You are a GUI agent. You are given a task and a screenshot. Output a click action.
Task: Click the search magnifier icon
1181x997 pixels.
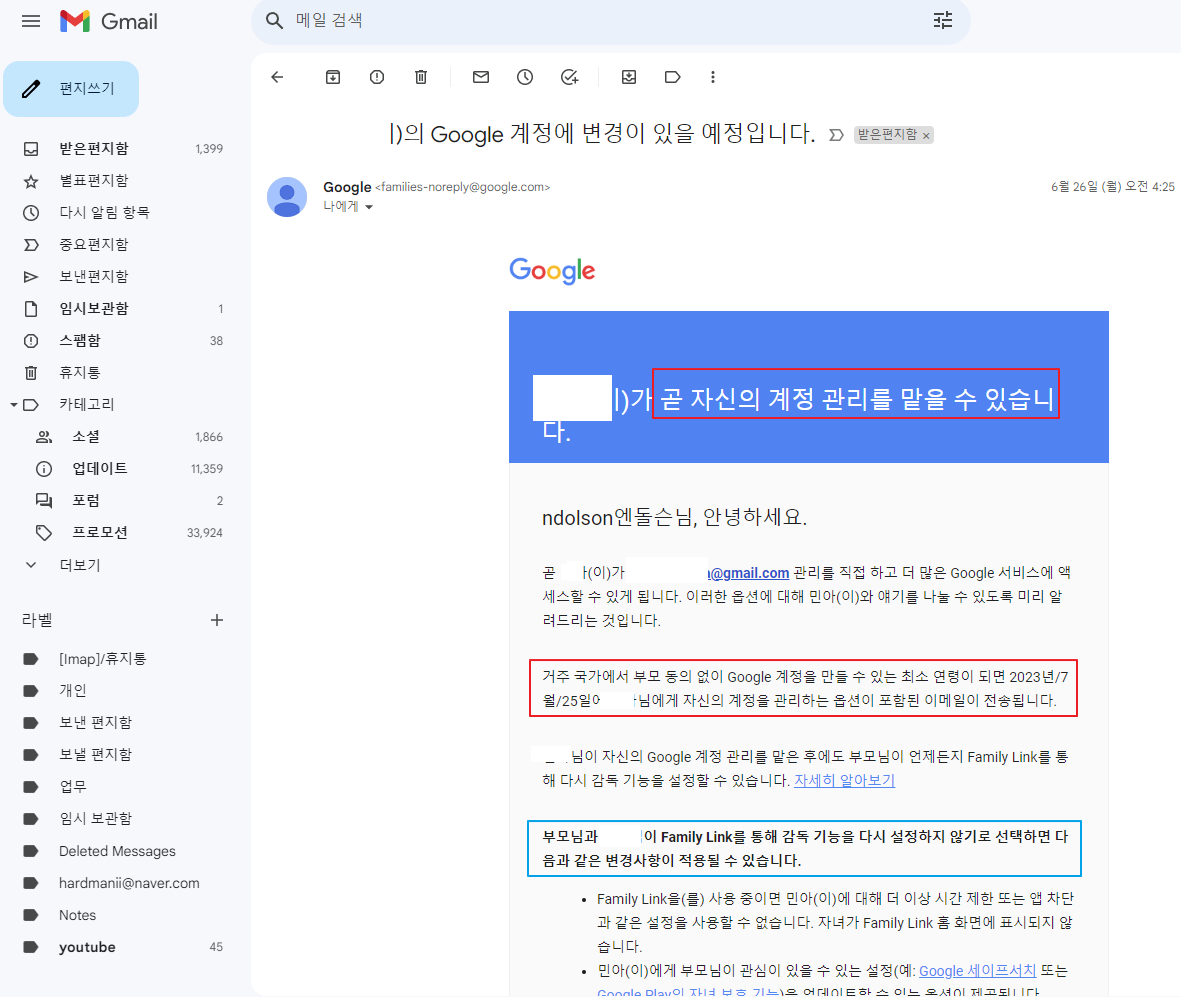[275, 20]
